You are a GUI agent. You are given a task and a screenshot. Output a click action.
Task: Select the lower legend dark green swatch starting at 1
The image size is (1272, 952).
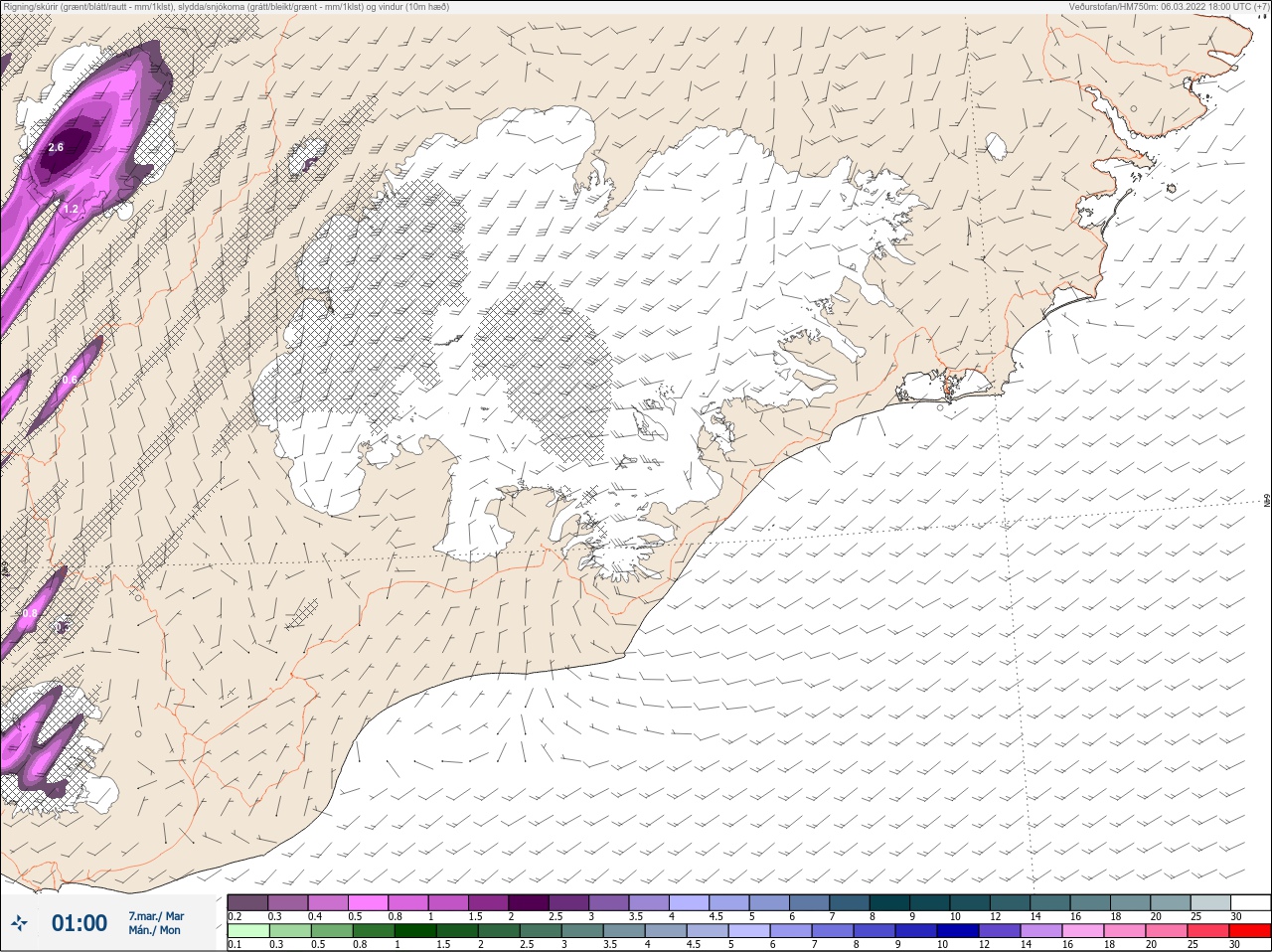point(413,931)
